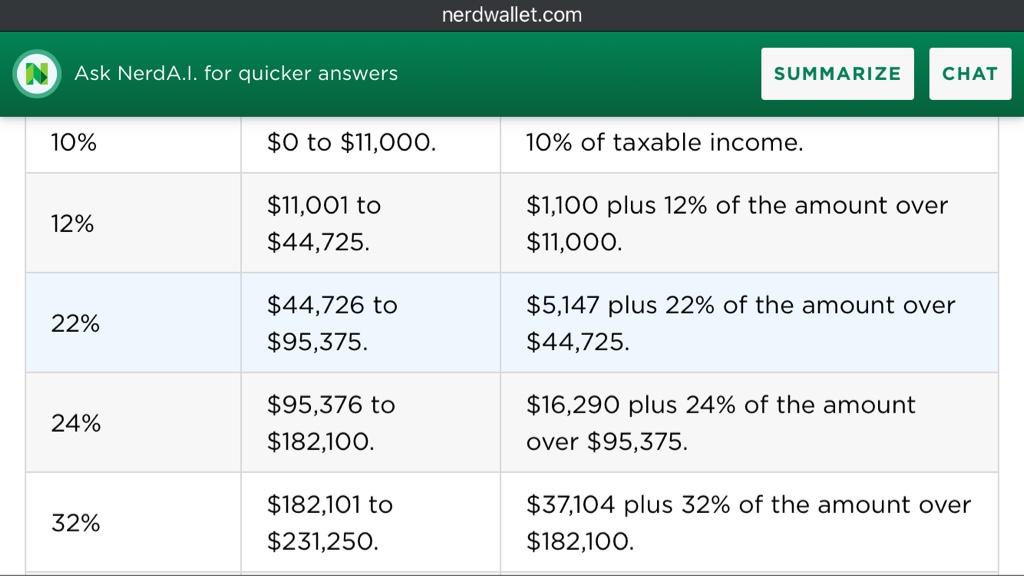Screen dimensions: 1024x576
Task: Click the $0 to $11,000 bracket cell
Action: 371,144
